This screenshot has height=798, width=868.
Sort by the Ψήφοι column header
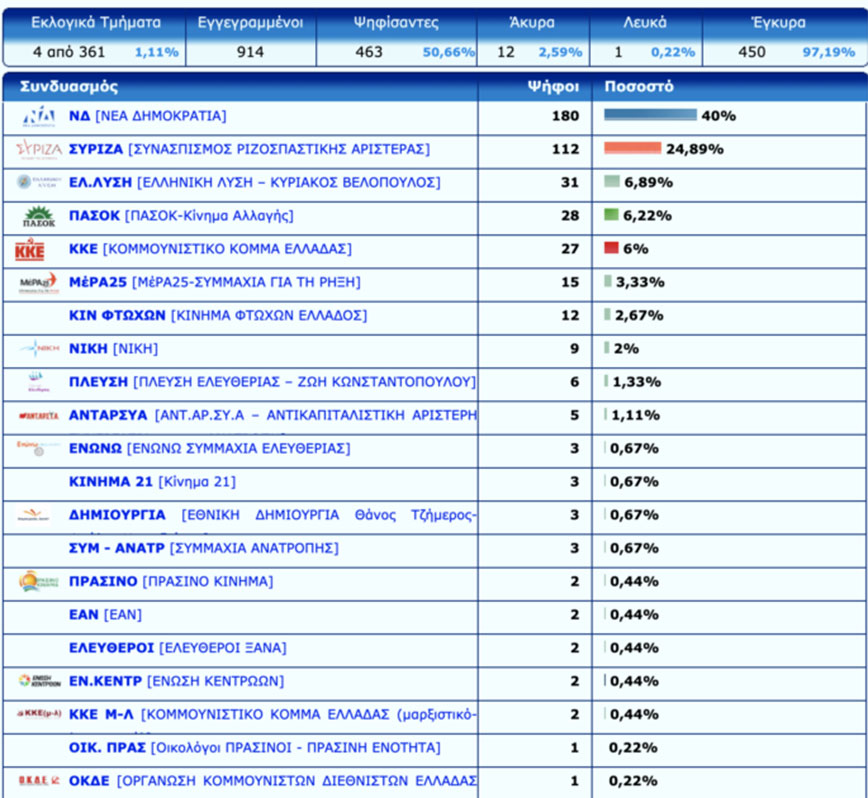(x=553, y=86)
